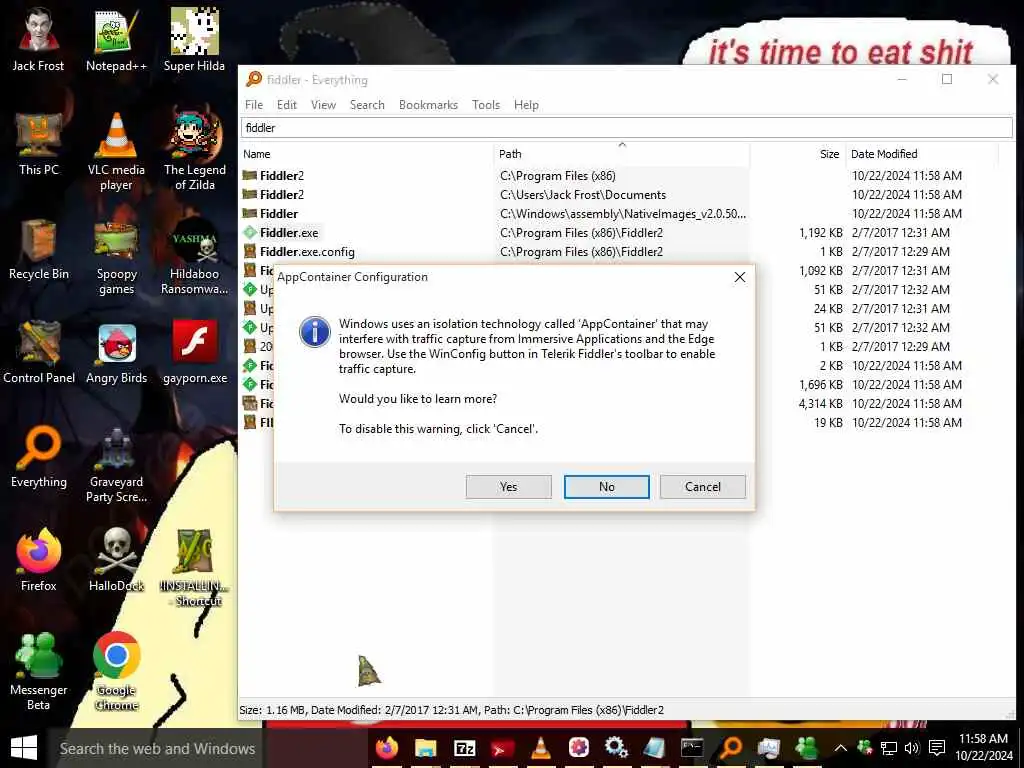Click No in AppContainer dialog

(x=607, y=487)
